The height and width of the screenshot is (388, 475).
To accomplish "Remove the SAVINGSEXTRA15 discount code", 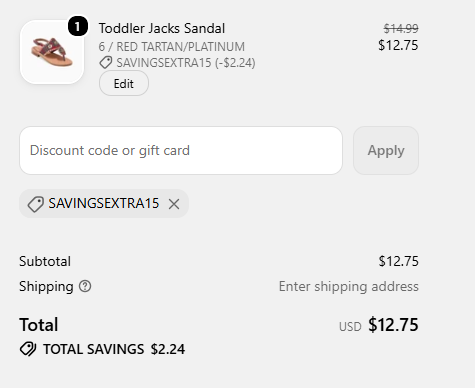I will point(174,204).
